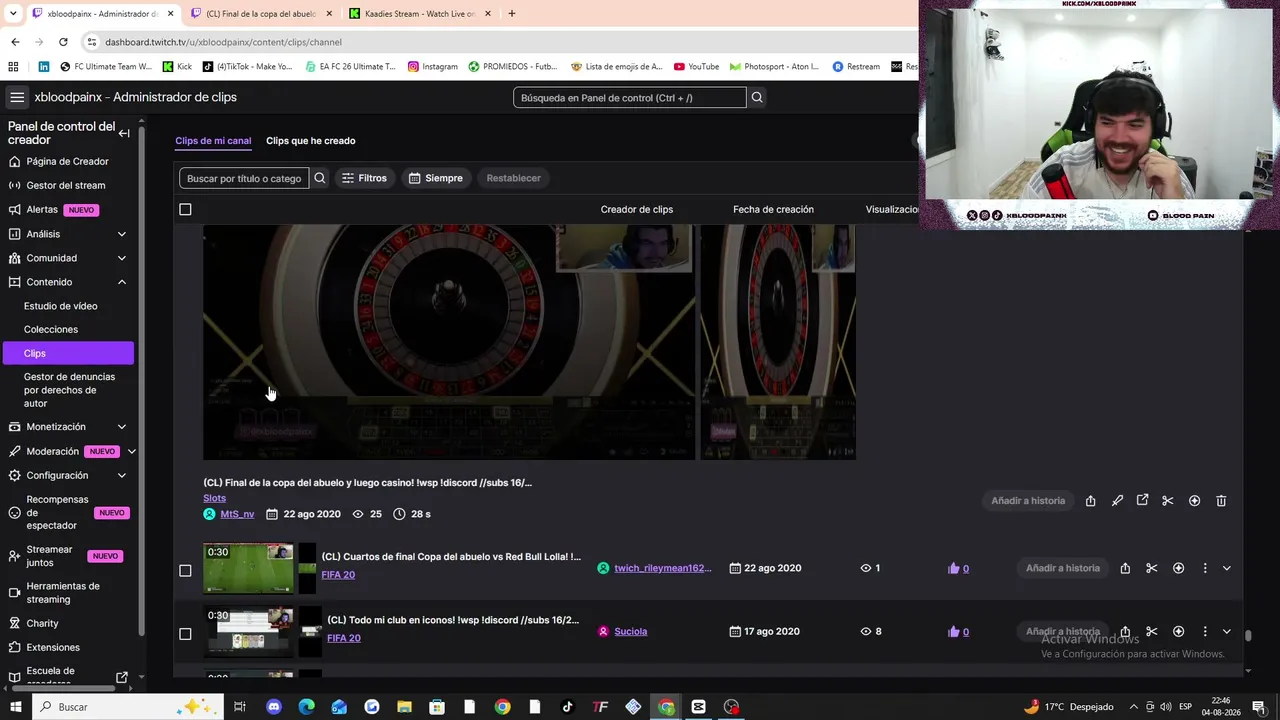Click the clips list vertical scrollbar thumb
The image size is (1280, 720).
click(1247, 634)
